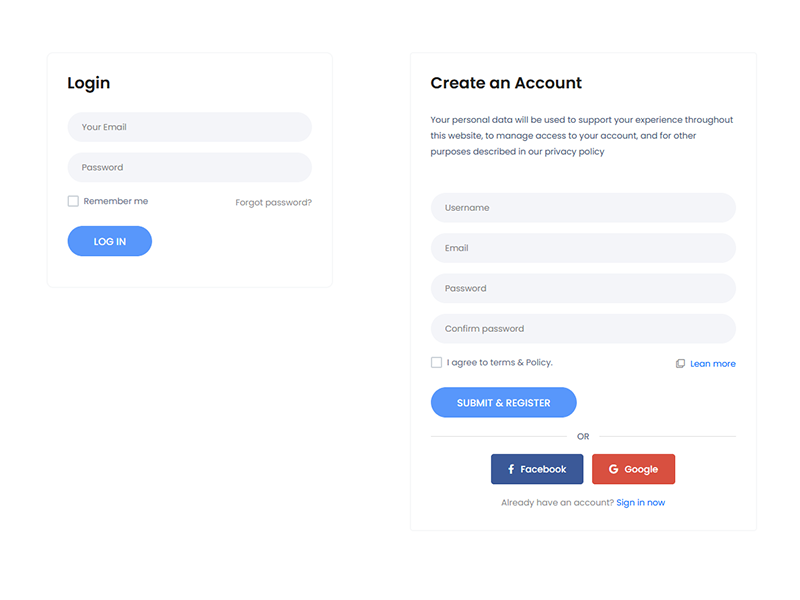Click the login Password field
Viewport: 800px width, 600px height.
click(189, 167)
